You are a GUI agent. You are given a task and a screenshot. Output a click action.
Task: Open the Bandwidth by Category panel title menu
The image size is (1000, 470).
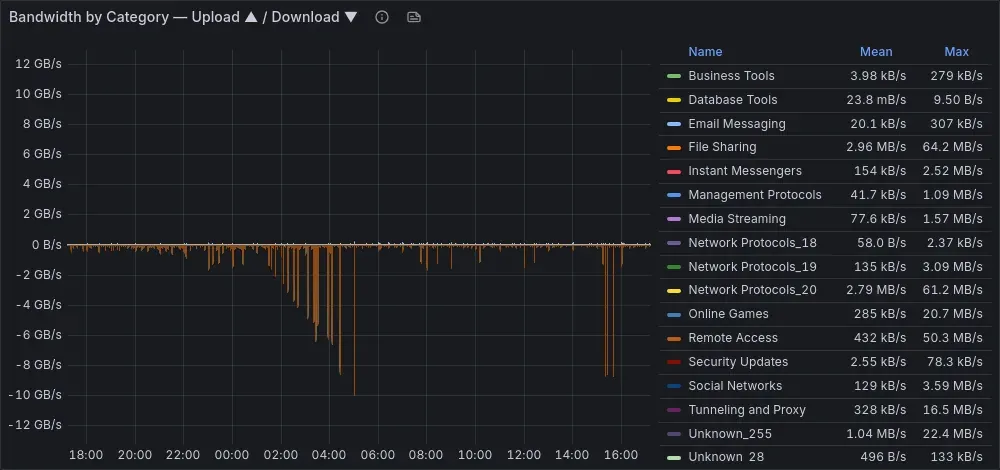click(x=184, y=17)
